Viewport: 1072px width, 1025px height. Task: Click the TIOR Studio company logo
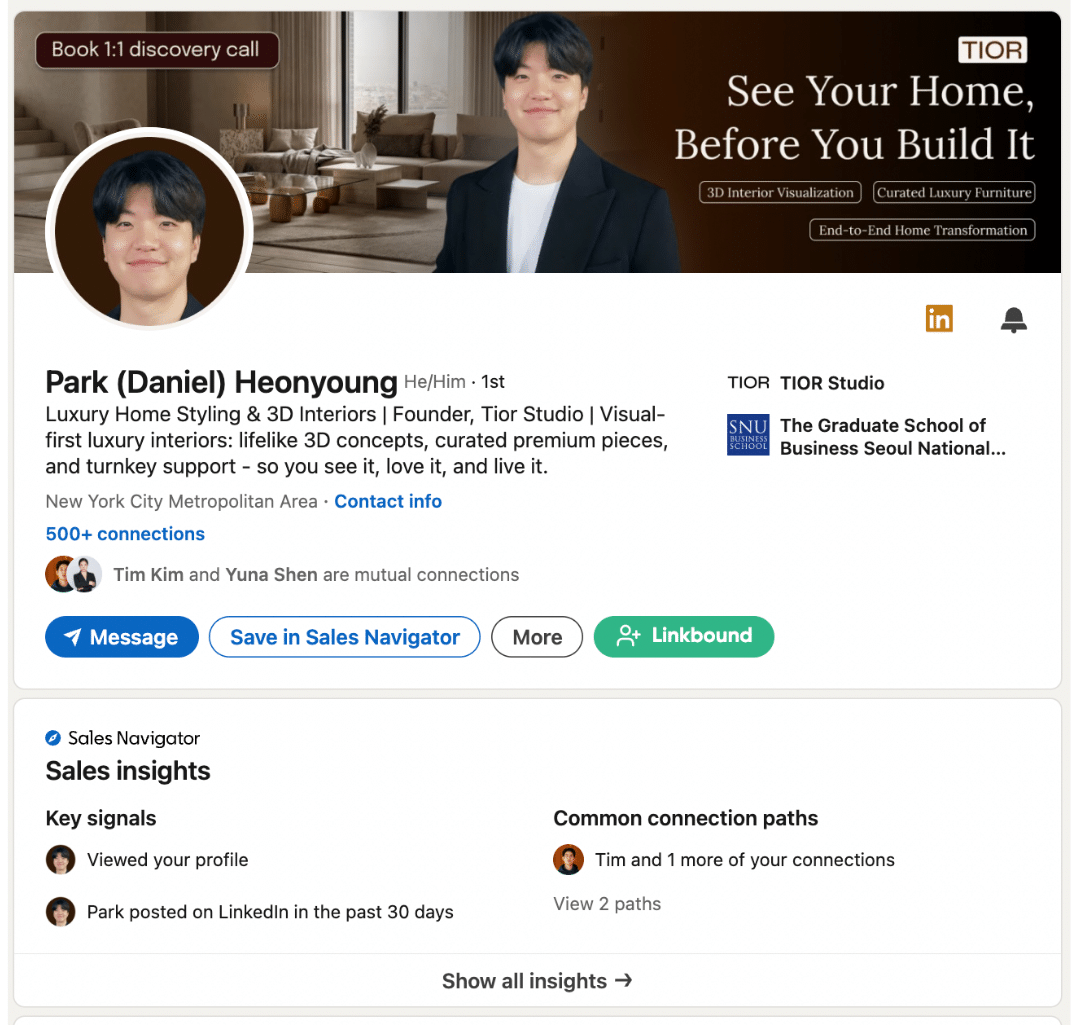[748, 383]
